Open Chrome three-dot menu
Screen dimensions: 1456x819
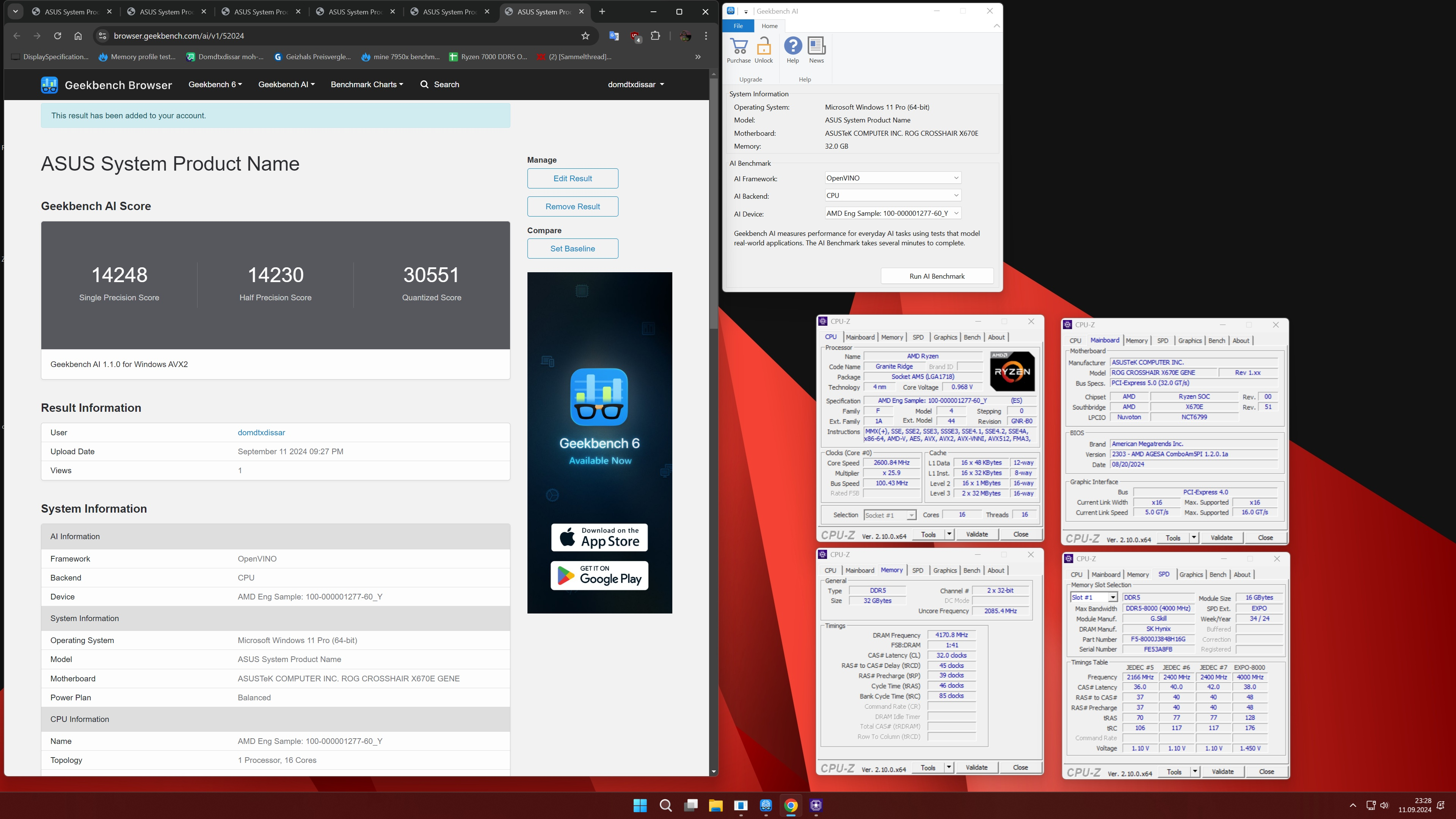tap(705, 36)
